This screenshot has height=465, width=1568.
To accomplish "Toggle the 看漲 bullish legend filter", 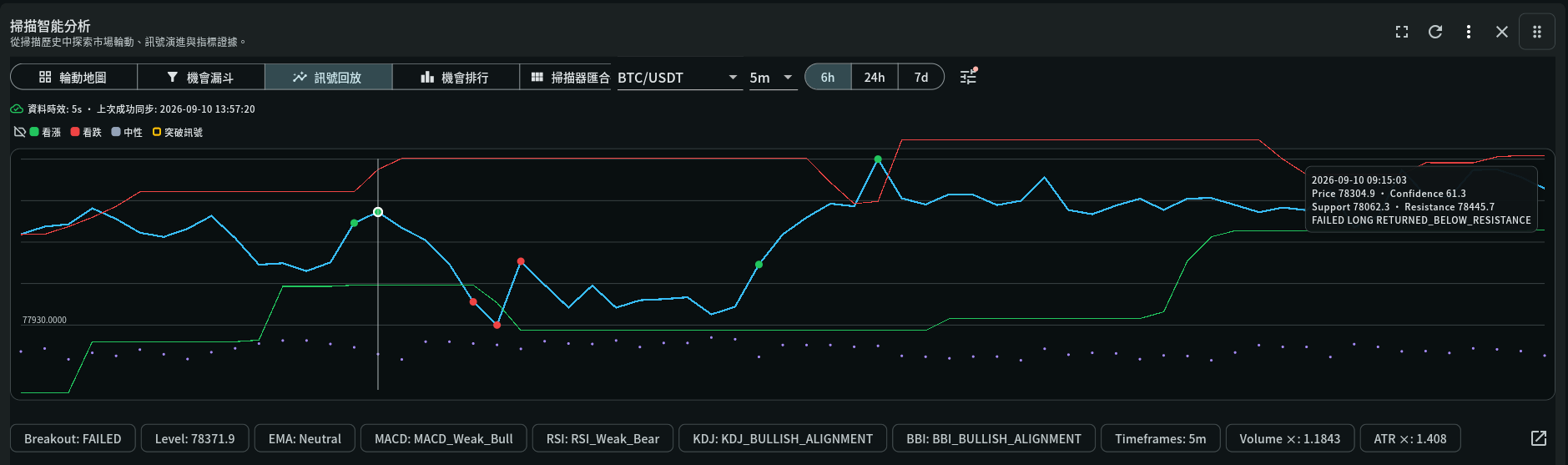I will [45, 132].
